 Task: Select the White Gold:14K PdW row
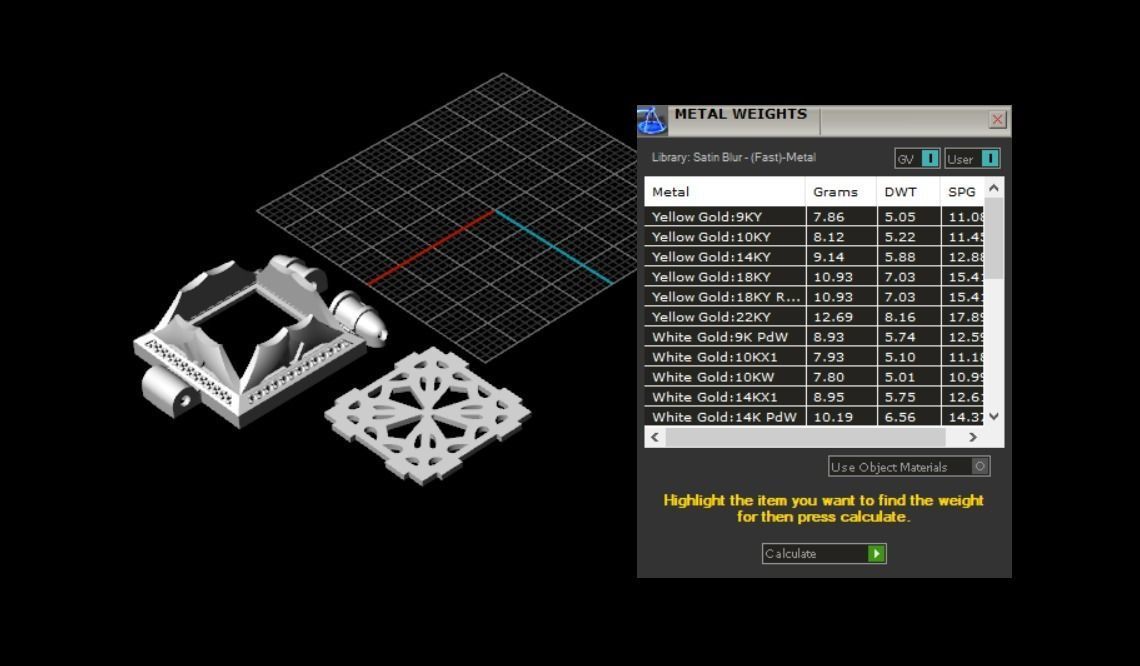pos(814,417)
